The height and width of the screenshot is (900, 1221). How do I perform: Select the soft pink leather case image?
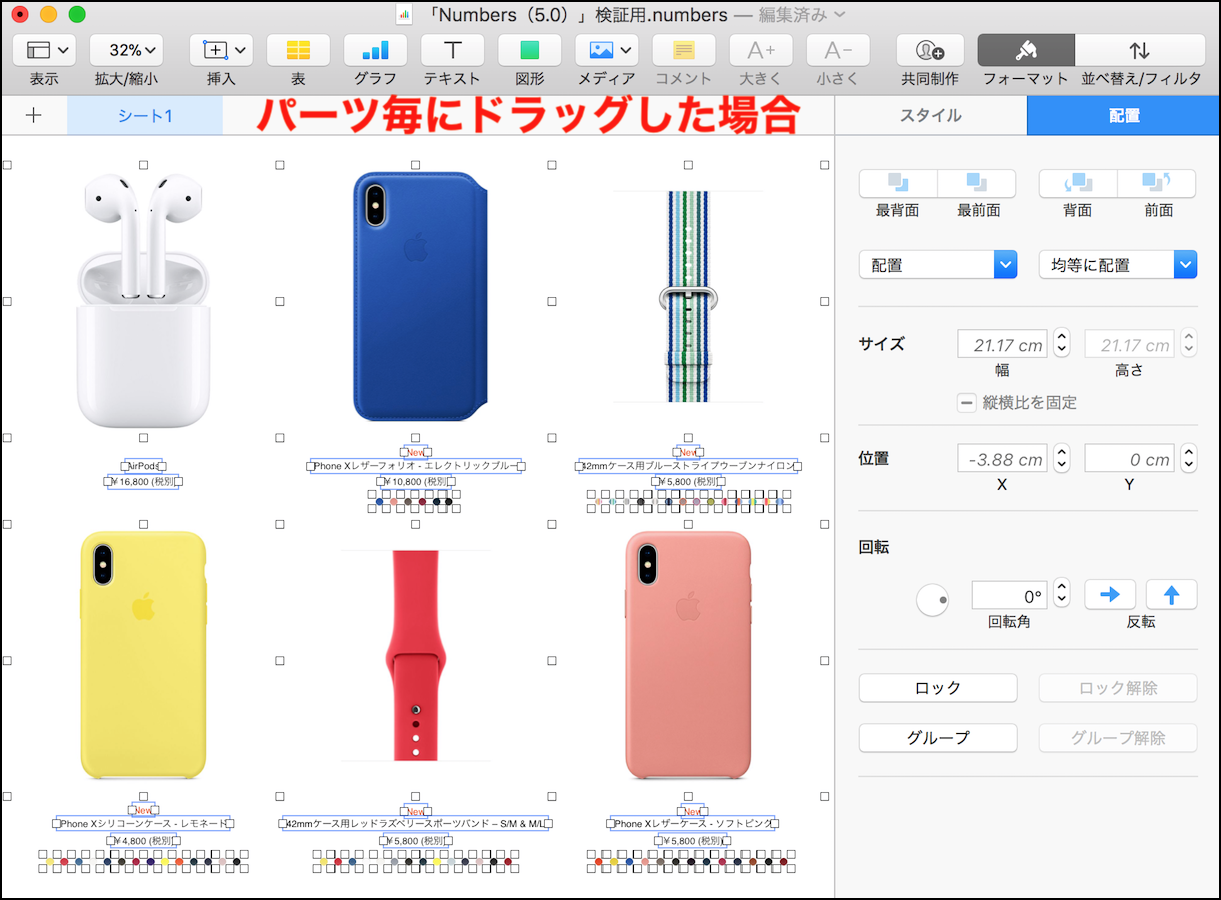[x=687, y=655]
